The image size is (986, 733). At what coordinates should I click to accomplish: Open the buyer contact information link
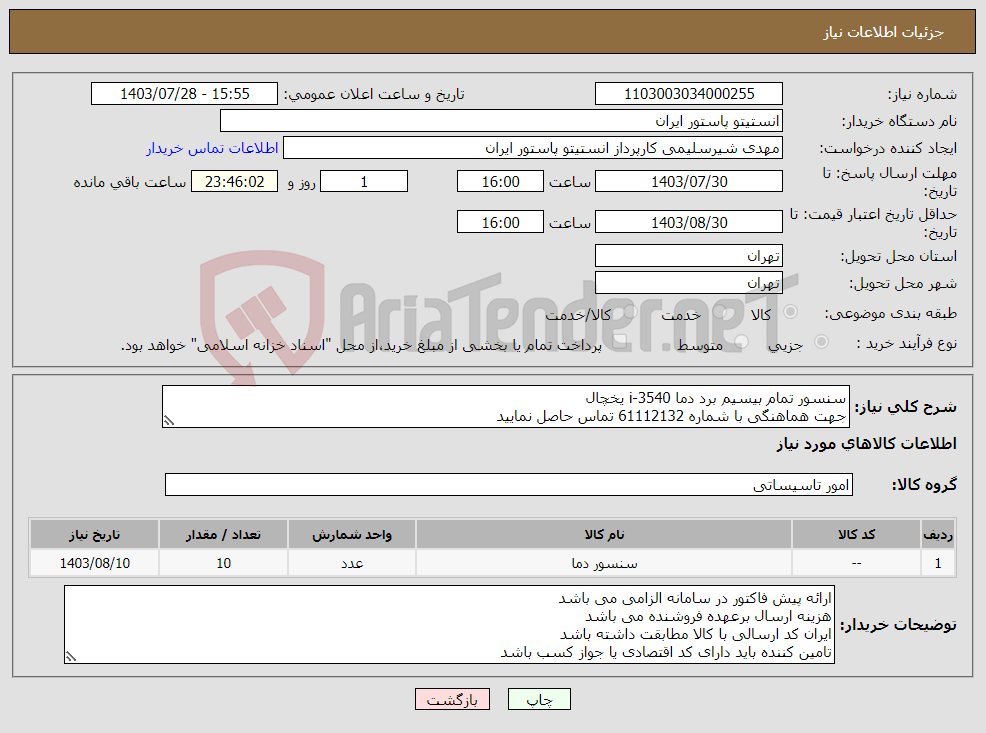tap(213, 148)
